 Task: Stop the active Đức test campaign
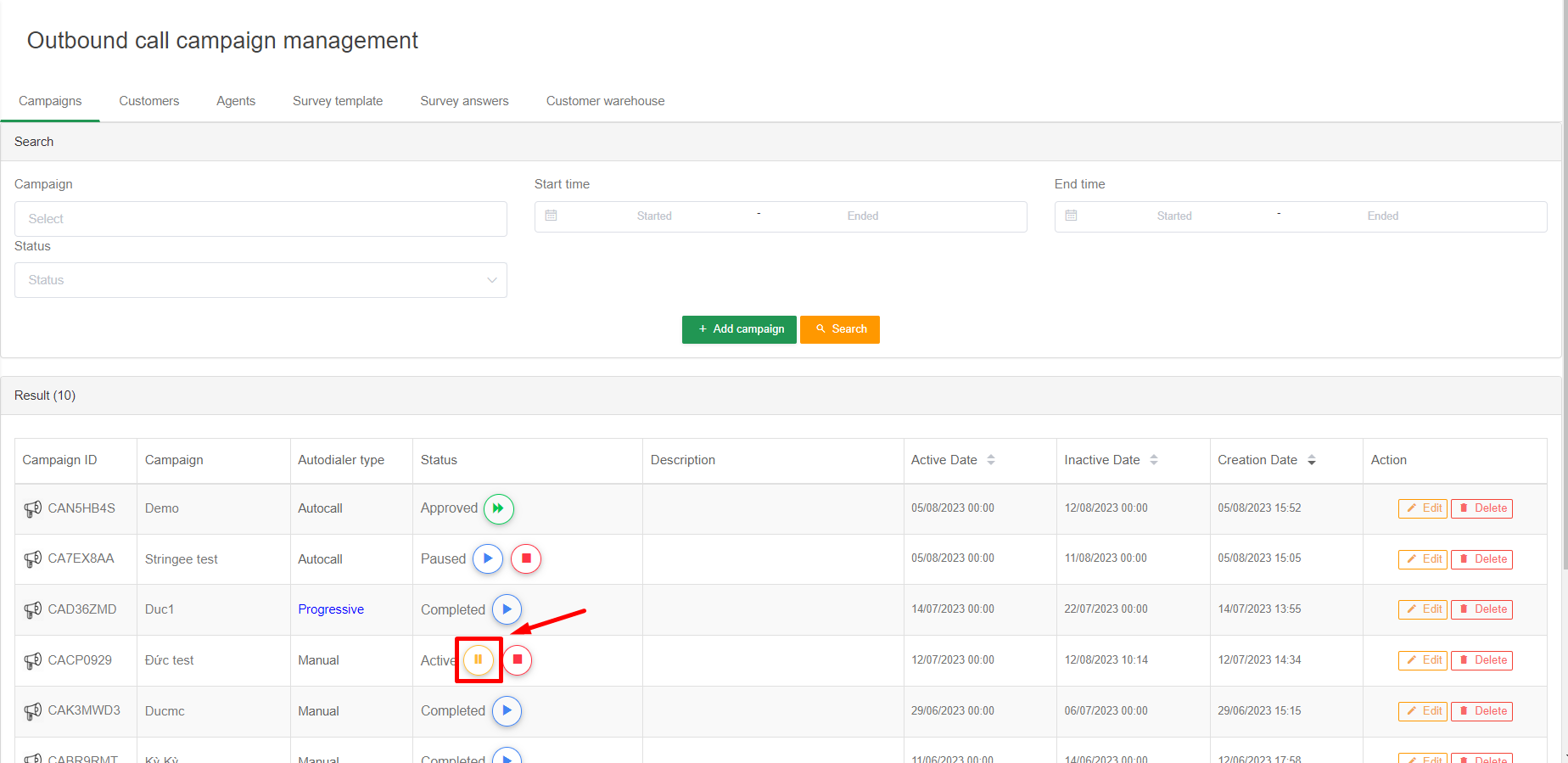coord(518,659)
